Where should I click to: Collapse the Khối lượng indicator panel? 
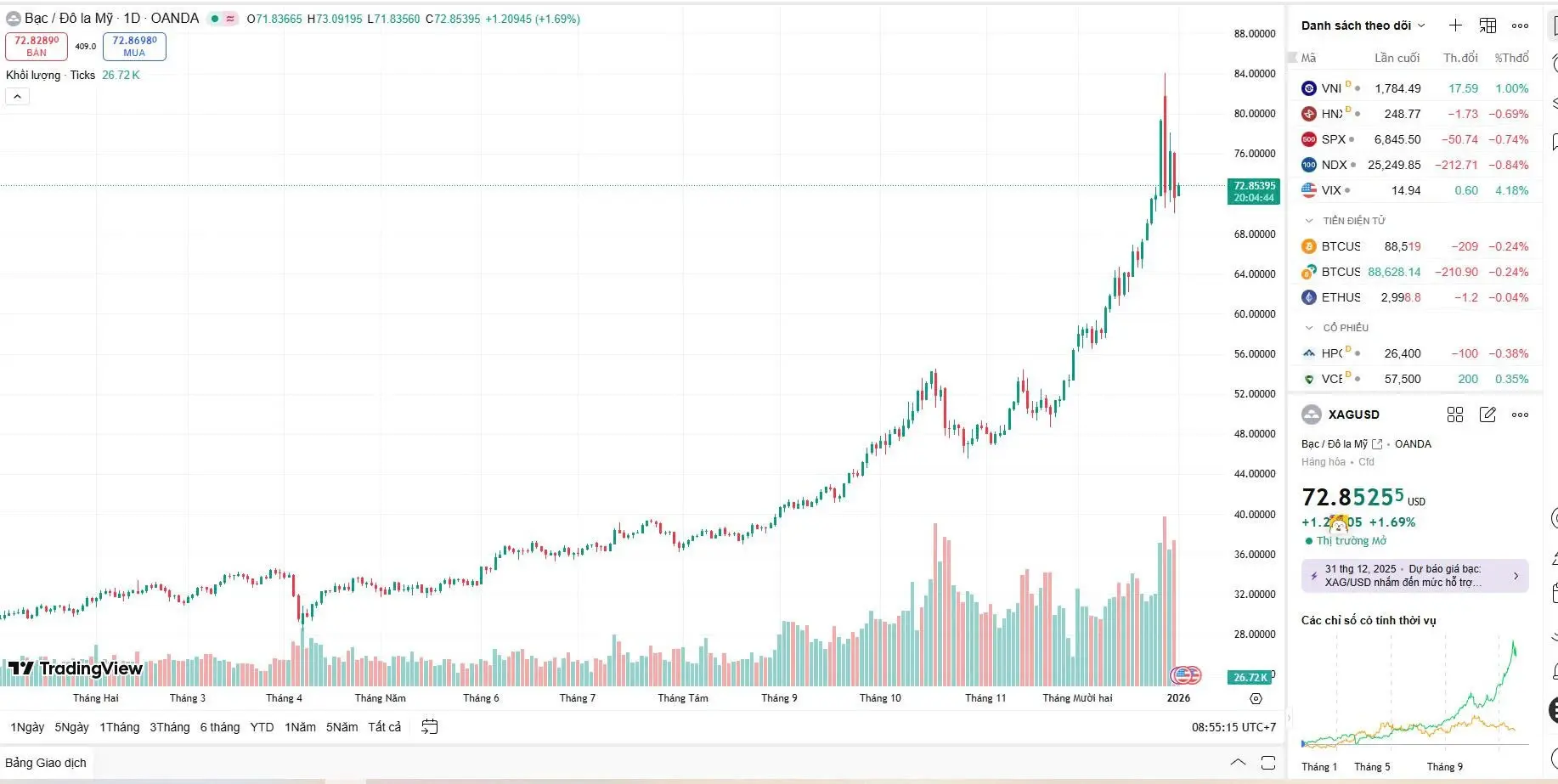coord(17,96)
